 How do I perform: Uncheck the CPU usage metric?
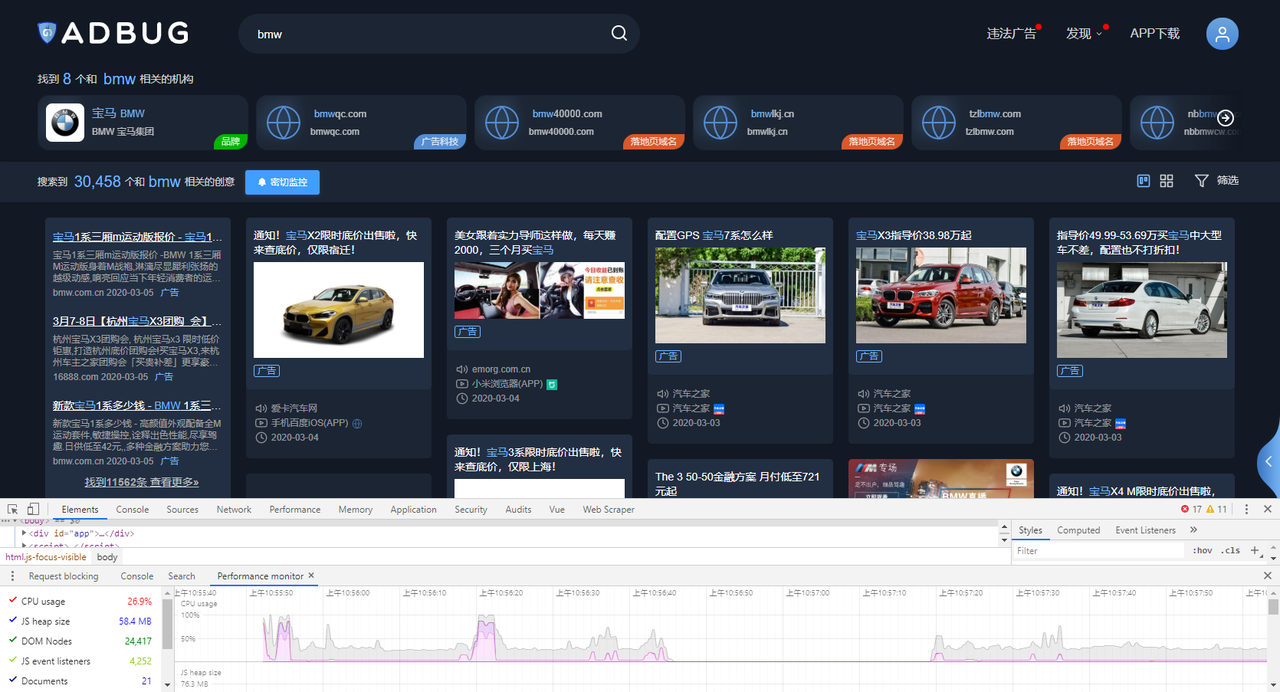tap(13, 601)
